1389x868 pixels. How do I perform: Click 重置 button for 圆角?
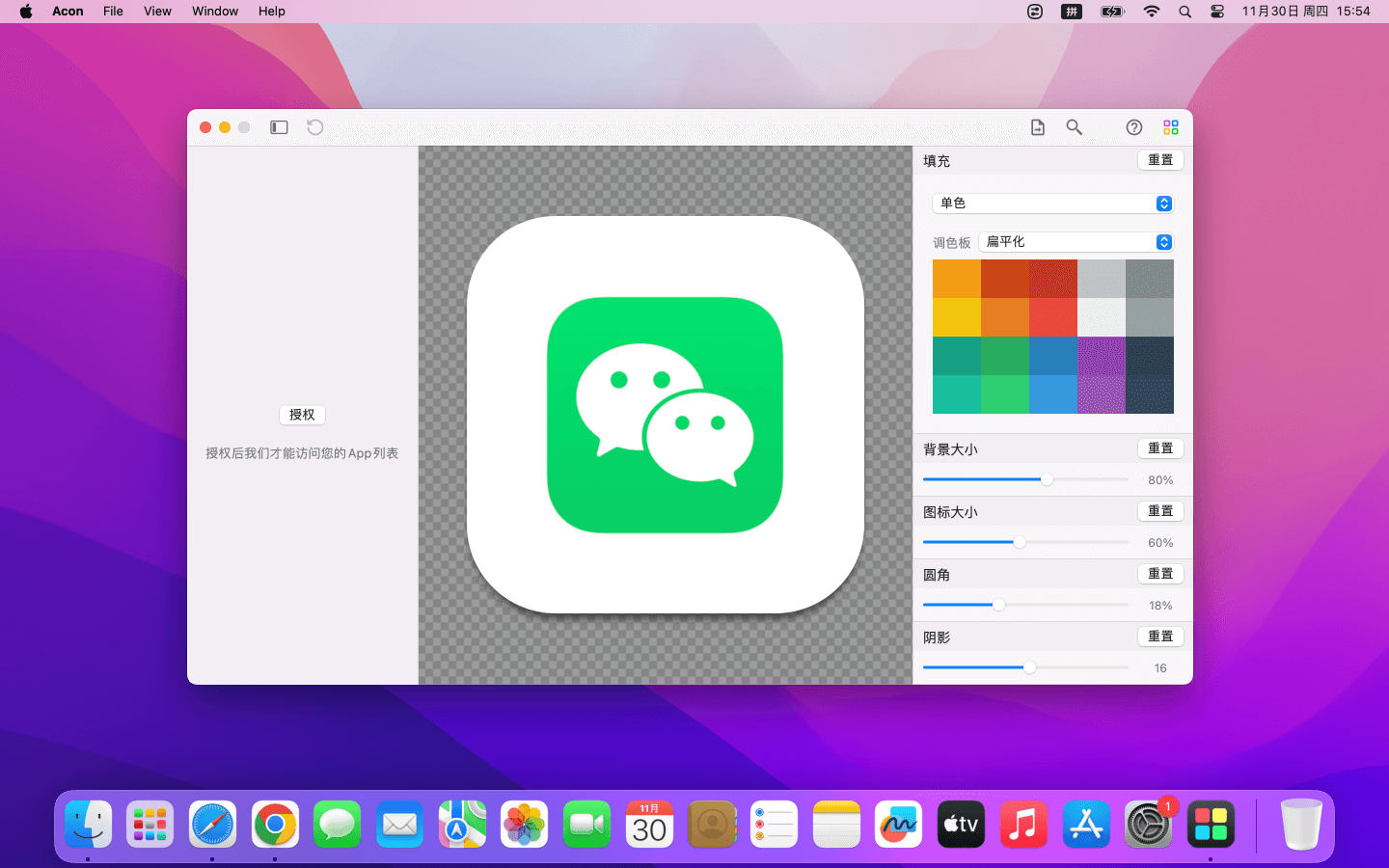[x=1160, y=574]
